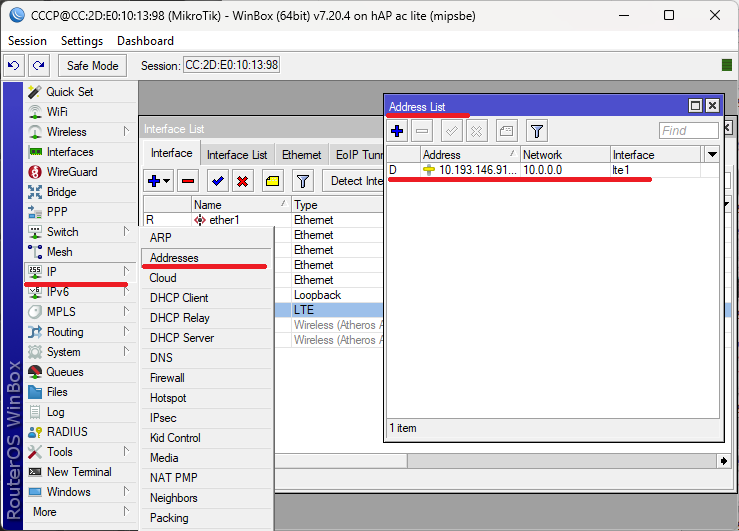Switch to the Ethernet tab
Viewport: 739px width, 531px height.
[x=301, y=155]
